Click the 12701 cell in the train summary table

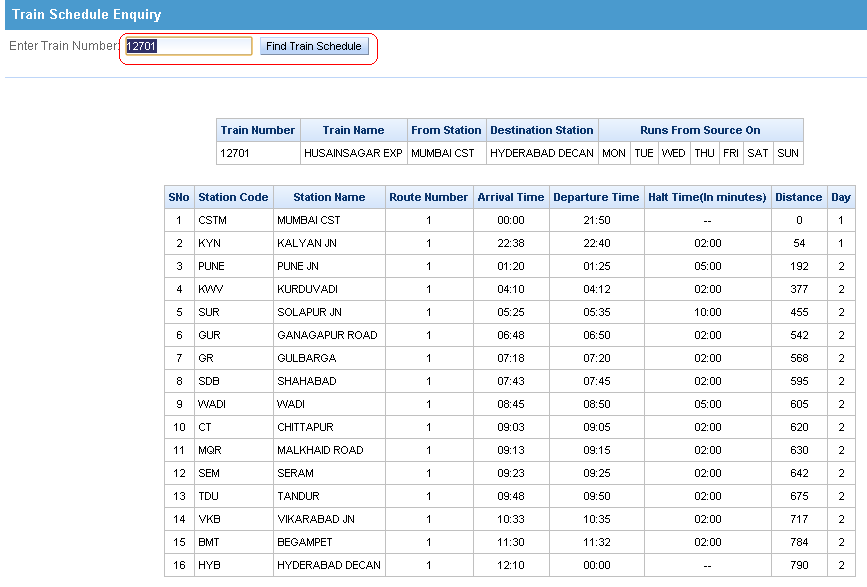click(258, 153)
